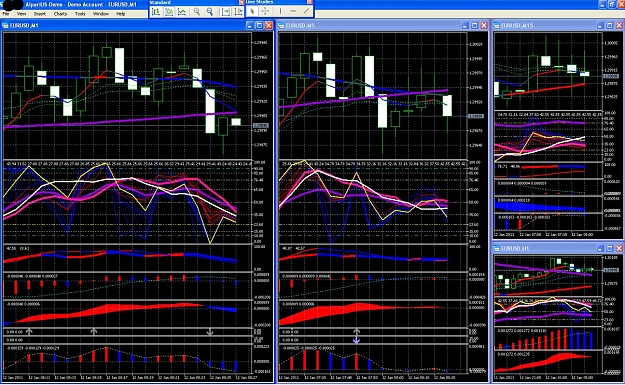
Task: Open the Help menu
Action: pyautogui.click(x=121, y=14)
